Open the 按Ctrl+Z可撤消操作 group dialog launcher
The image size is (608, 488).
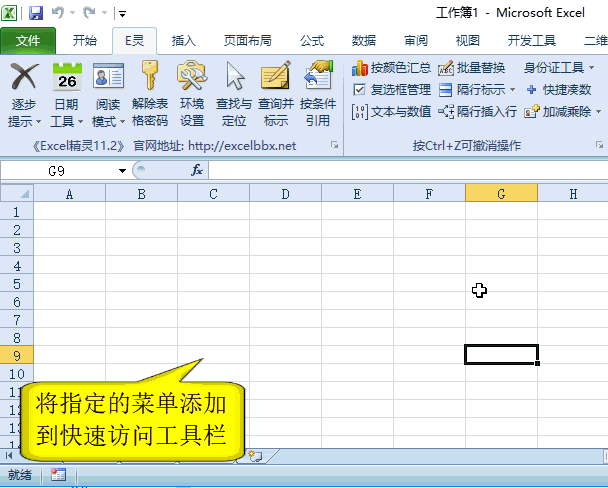coord(599,145)
